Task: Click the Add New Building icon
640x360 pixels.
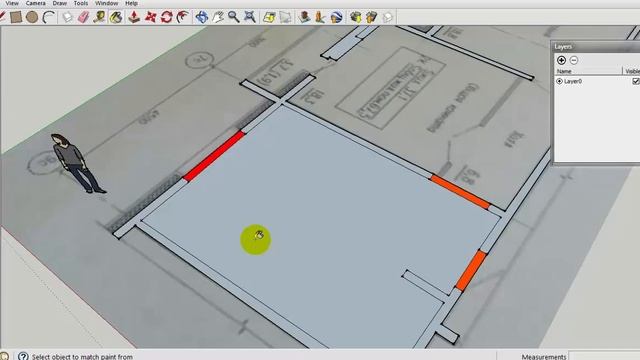Action: coord(304,17)
